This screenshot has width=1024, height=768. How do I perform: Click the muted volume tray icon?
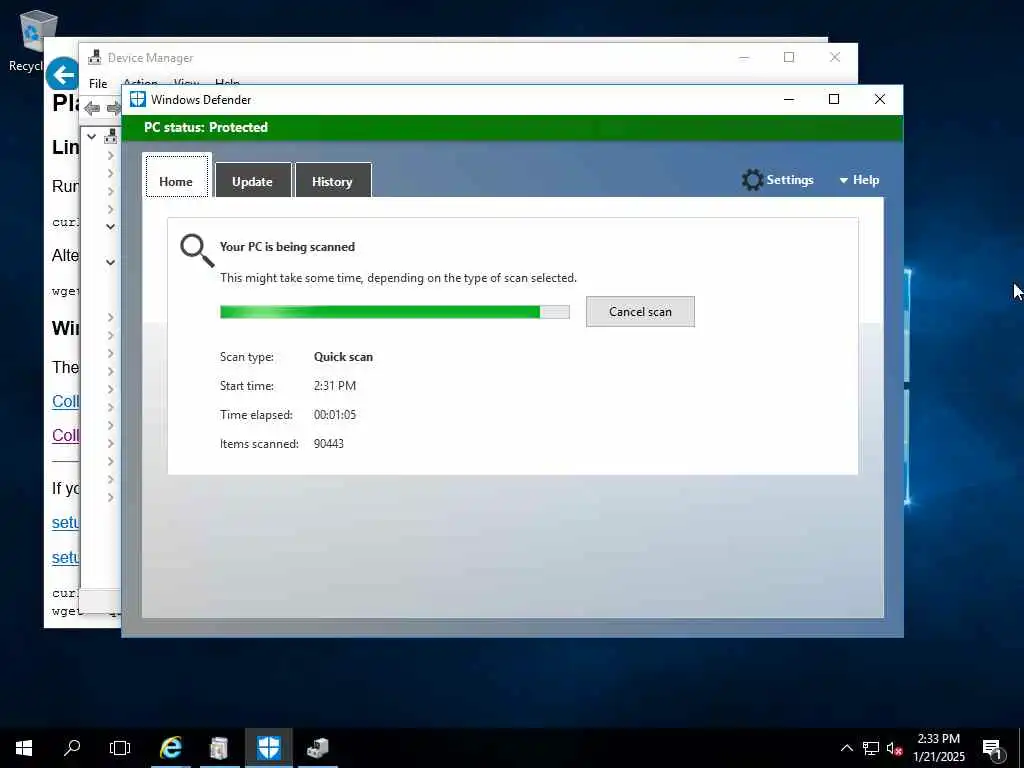894,748
